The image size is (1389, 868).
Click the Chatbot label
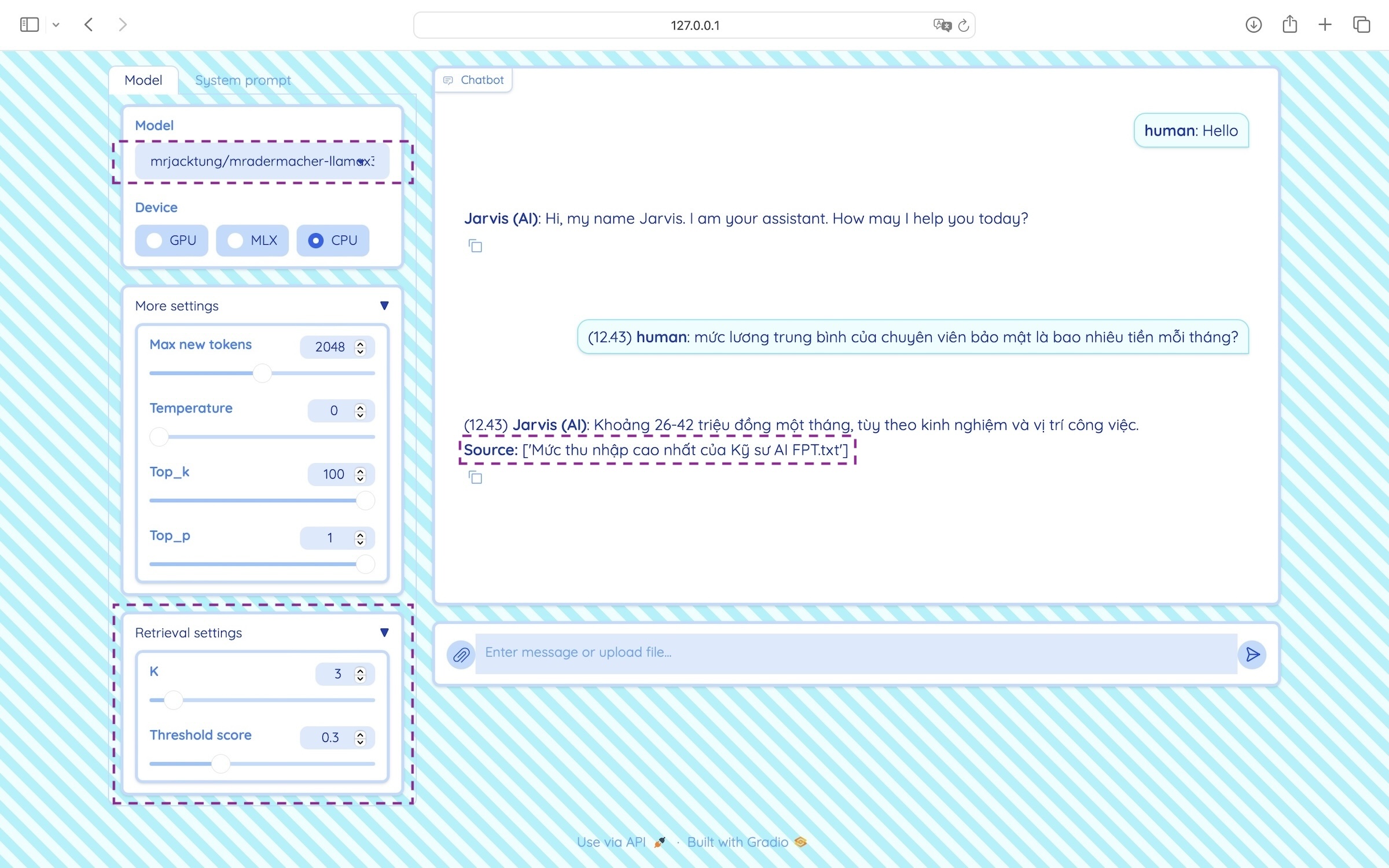473,80
